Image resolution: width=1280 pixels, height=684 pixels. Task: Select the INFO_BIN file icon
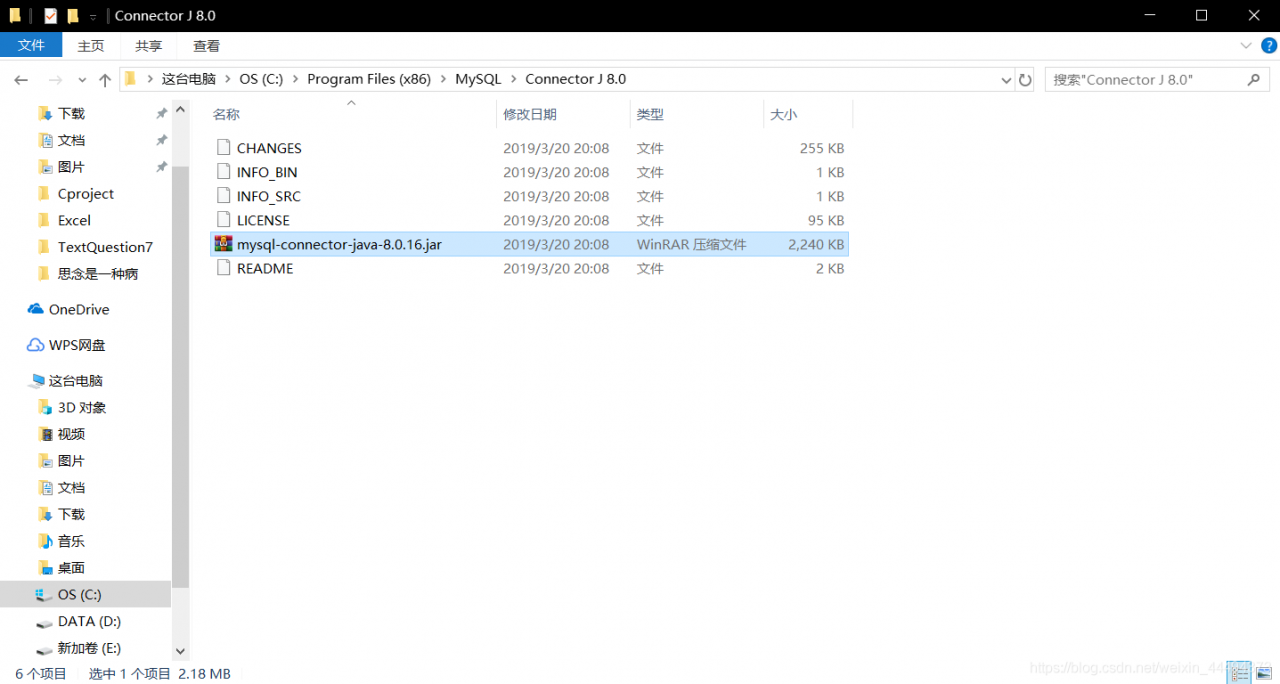[224, 172]
